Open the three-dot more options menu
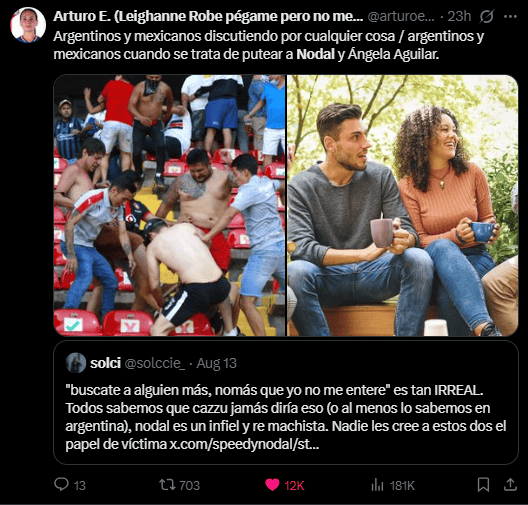This screenshot has height=505, width=528. pos(510,16)
